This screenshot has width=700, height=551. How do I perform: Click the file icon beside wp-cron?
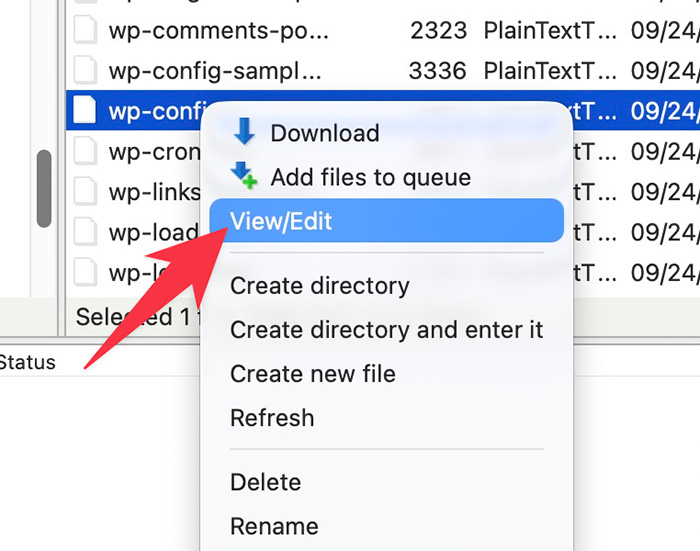point(86,151)
